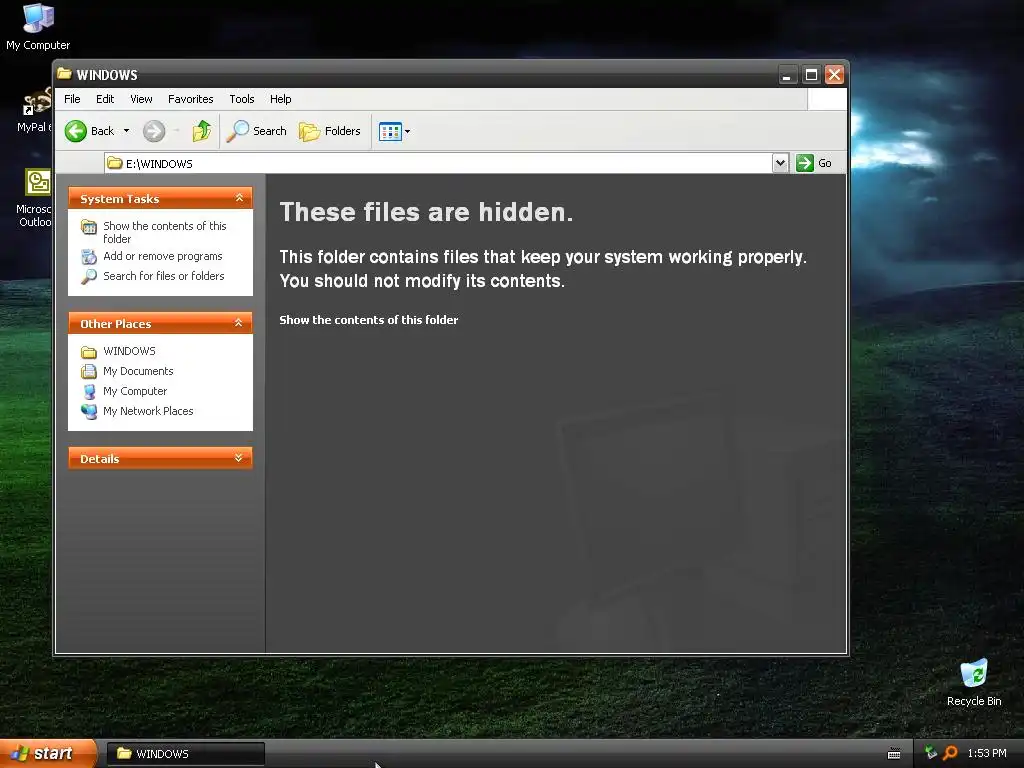
Task: Open the Search pane from toolbar
Action: click(257, 131)
